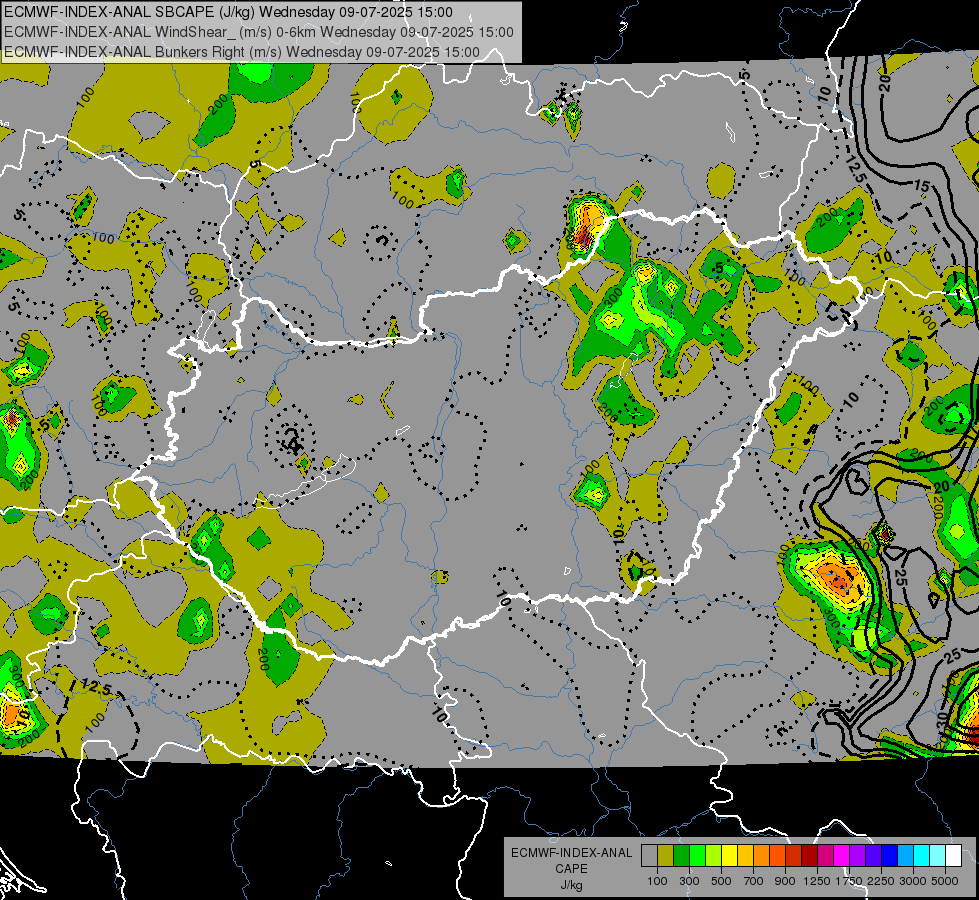Click the 900 tick label under the legend
979x900 pixels.
(785, 881)
